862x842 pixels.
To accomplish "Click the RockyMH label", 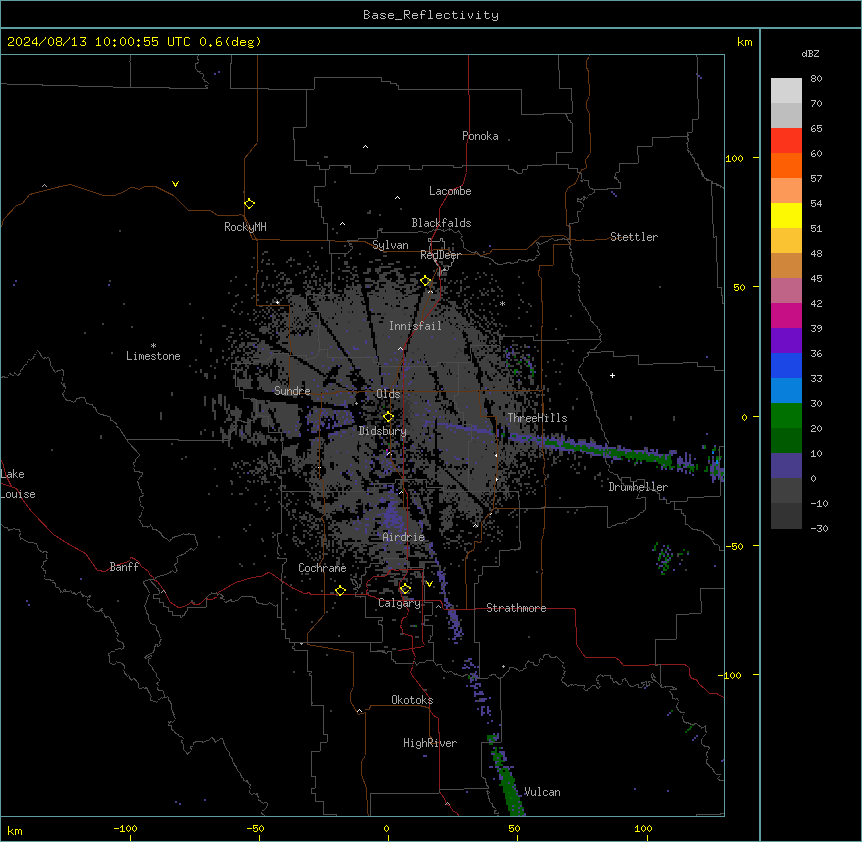I will [x=245, y=226].
